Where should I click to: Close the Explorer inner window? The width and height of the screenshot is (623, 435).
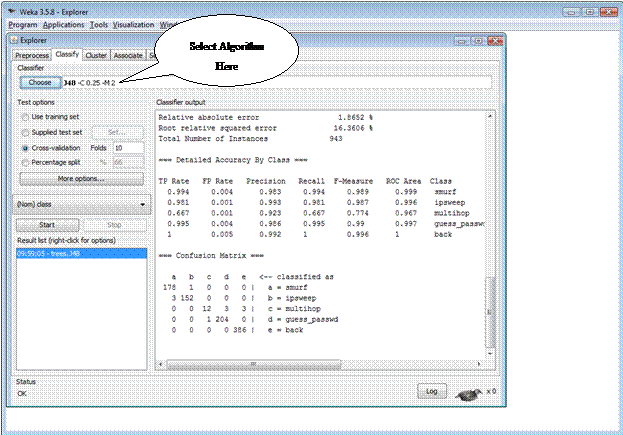coord(495,41)
